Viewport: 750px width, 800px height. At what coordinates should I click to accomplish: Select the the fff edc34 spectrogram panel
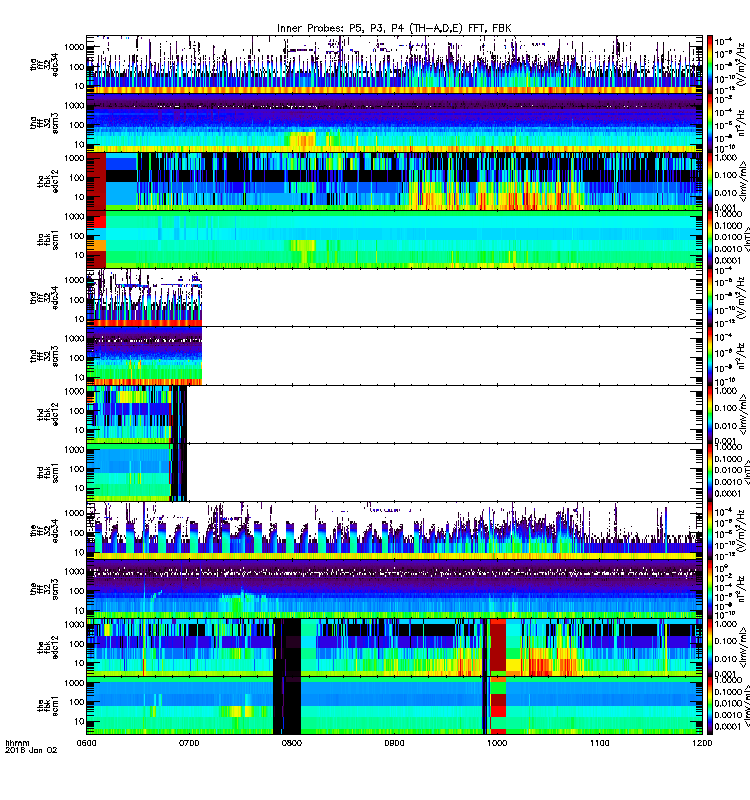coord(394,531)
